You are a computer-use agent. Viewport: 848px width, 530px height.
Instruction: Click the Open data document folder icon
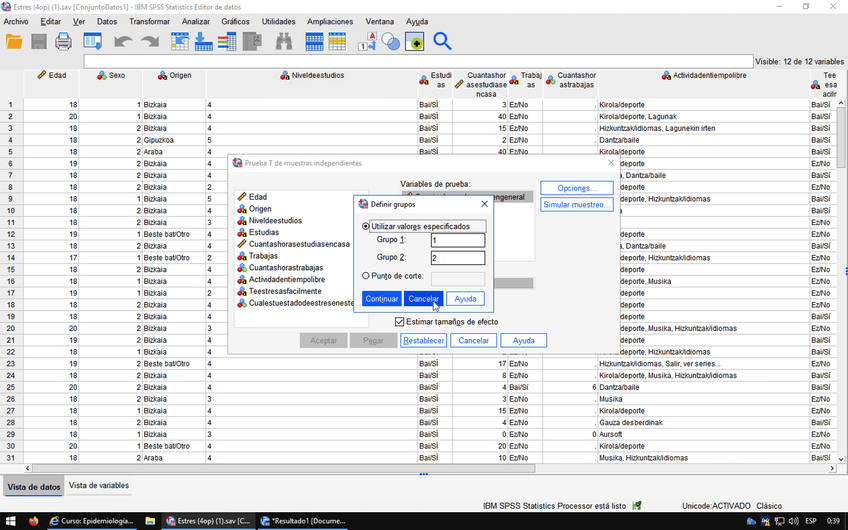14,42
